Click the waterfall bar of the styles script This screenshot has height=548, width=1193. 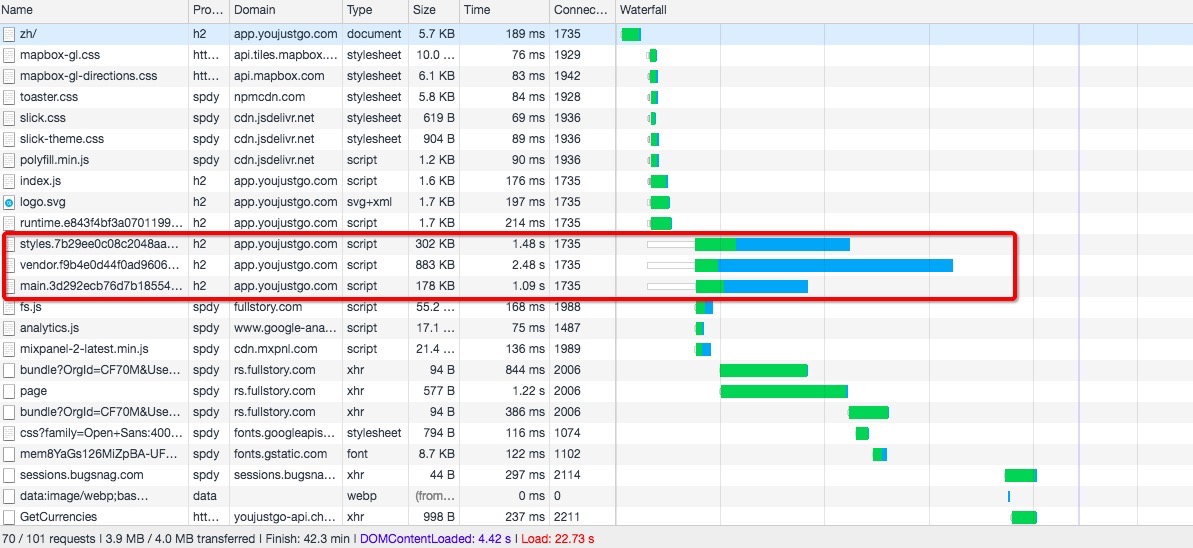coord(772,244)
